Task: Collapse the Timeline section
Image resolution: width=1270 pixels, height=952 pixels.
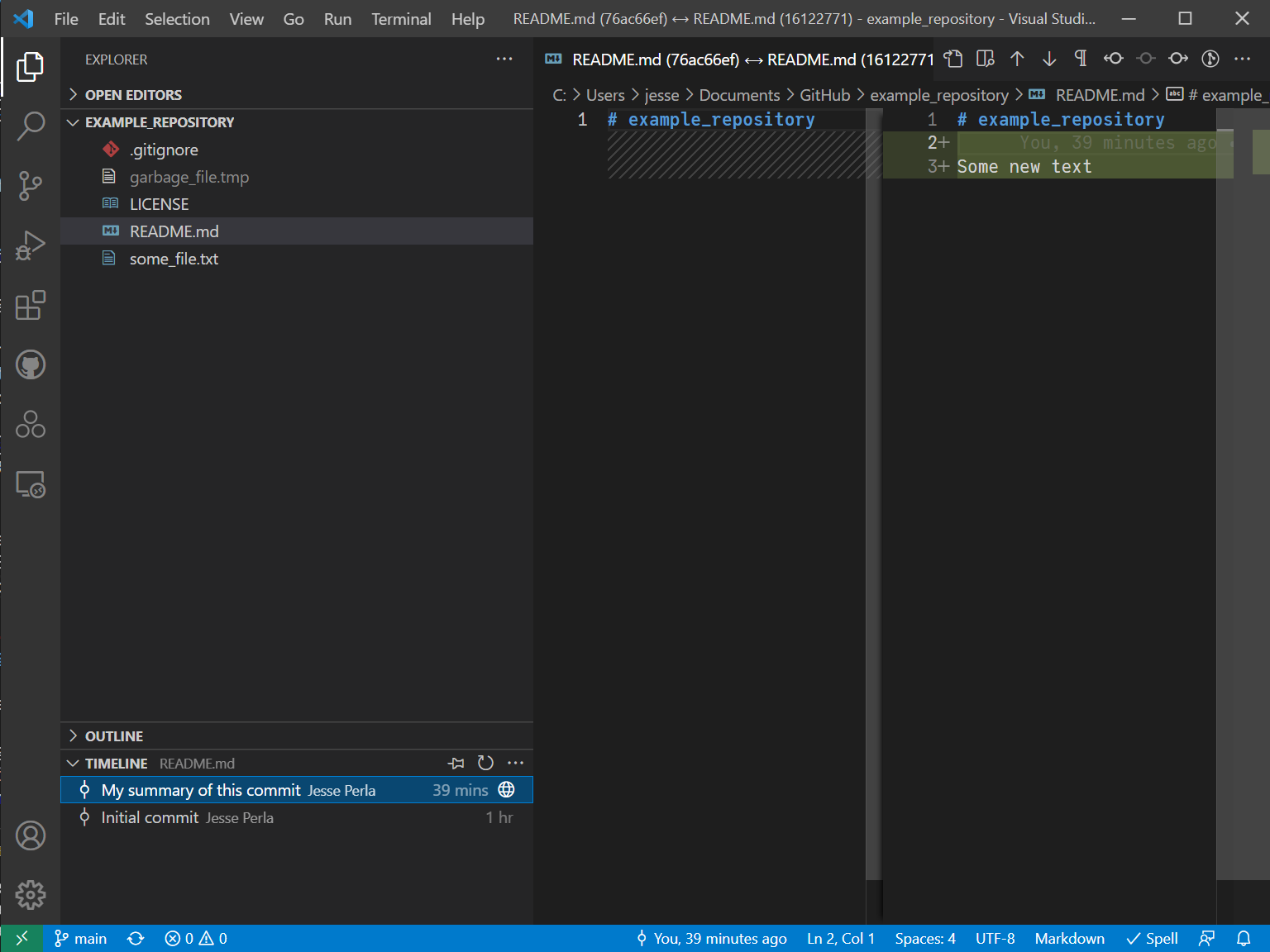Action: tap(116, 764)
